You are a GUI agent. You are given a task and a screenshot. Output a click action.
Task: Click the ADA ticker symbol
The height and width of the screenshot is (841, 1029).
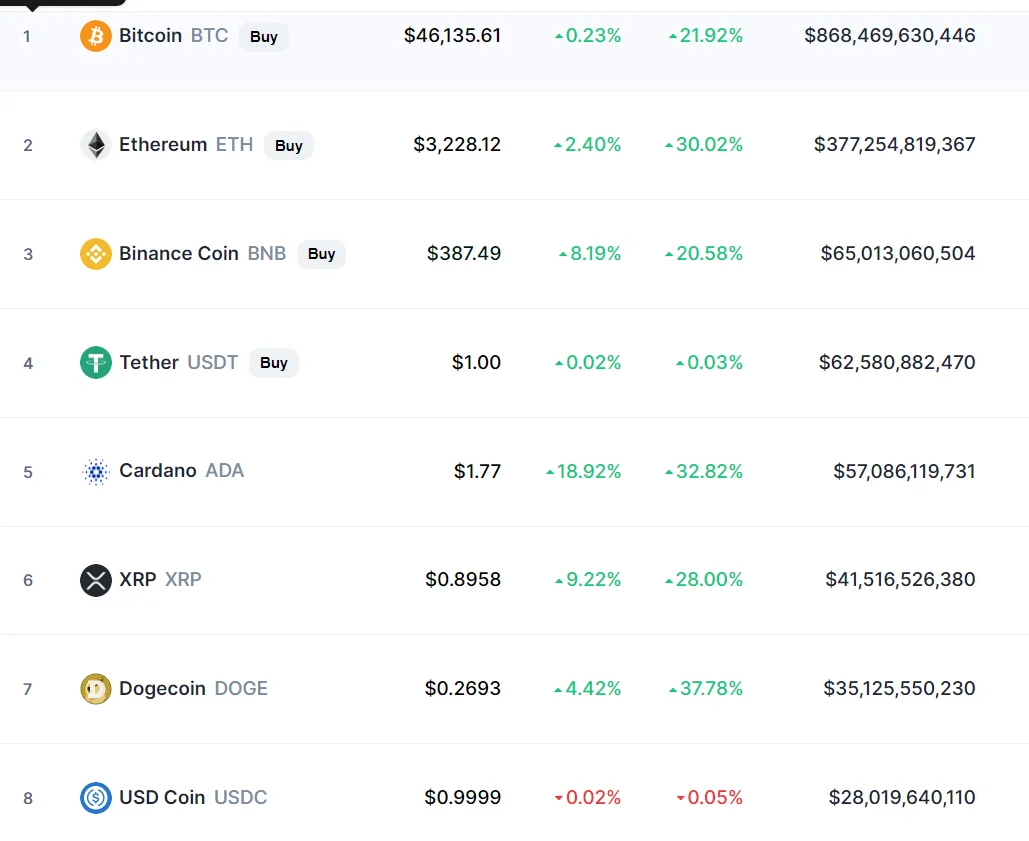[x=225, y=470]
